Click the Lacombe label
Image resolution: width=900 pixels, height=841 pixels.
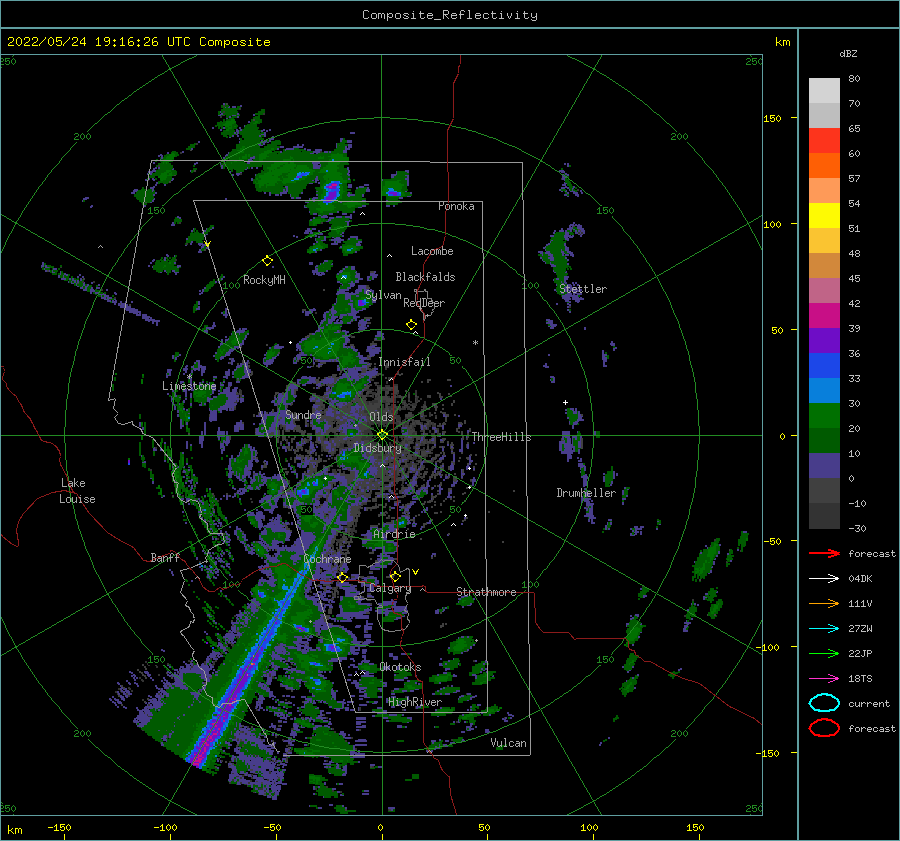(432, 251)
